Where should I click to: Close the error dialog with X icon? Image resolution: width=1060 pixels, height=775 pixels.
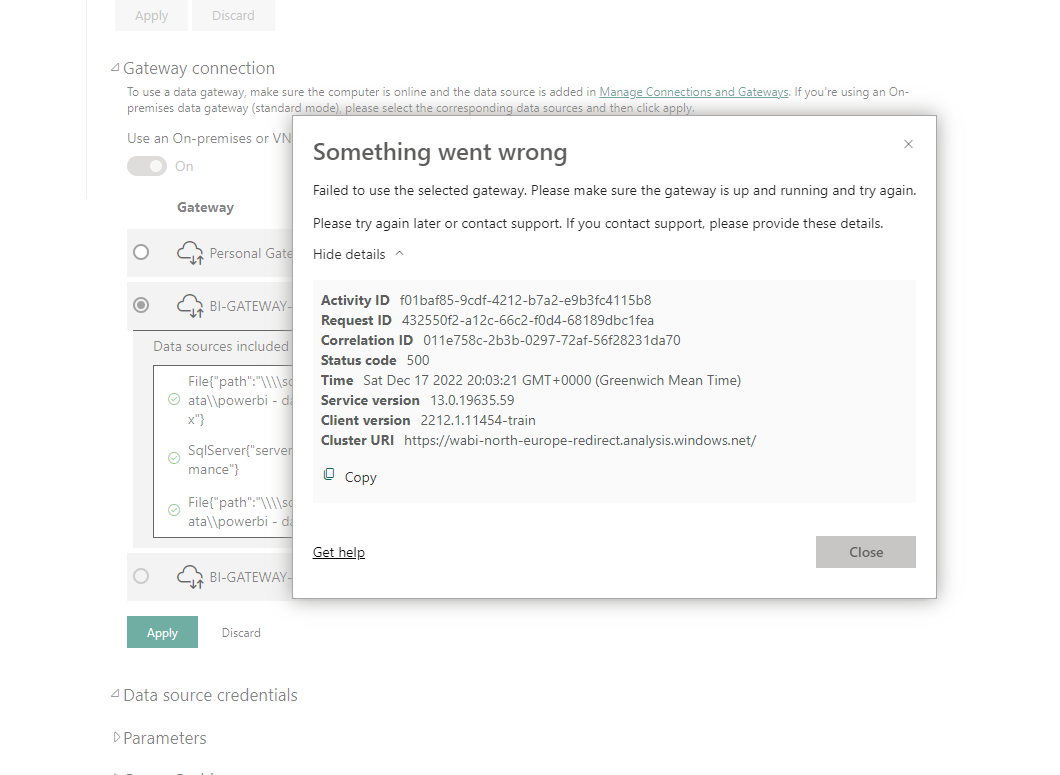click(x=909, y=144)
